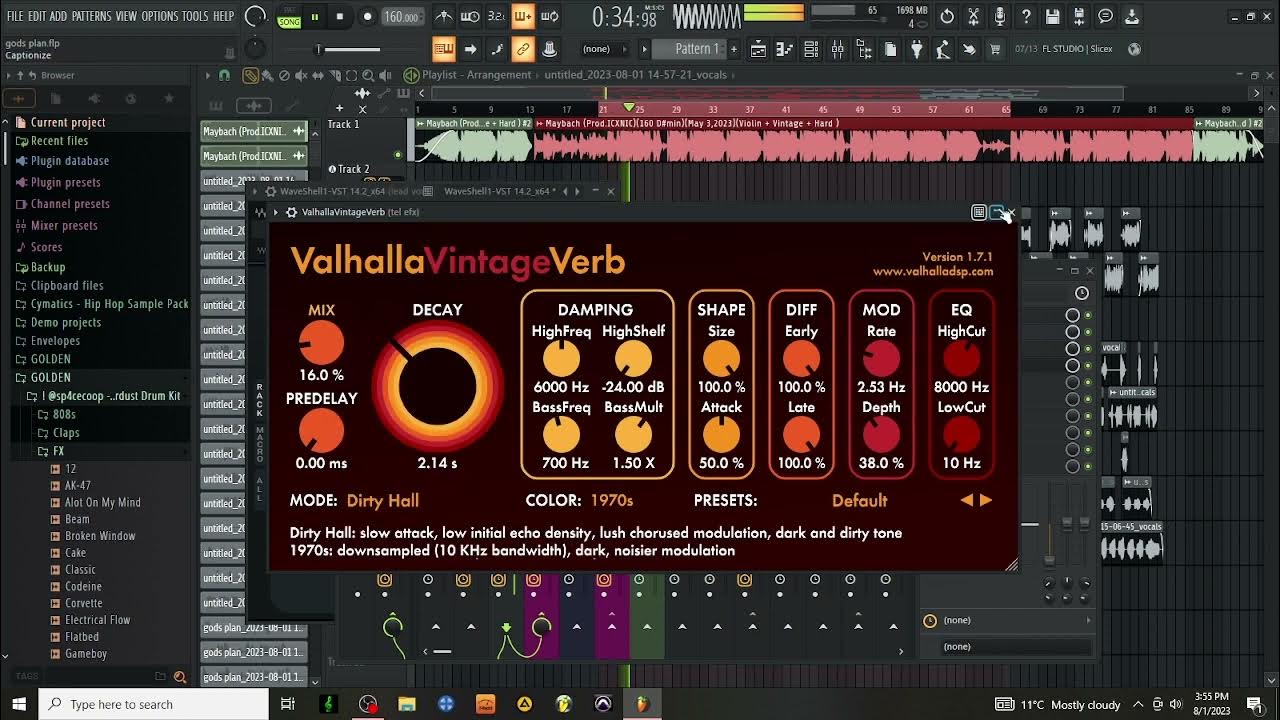This screenshot has height=720, width=1280.
Task: Open the FILE menu
Action: (x=14, y=16)
